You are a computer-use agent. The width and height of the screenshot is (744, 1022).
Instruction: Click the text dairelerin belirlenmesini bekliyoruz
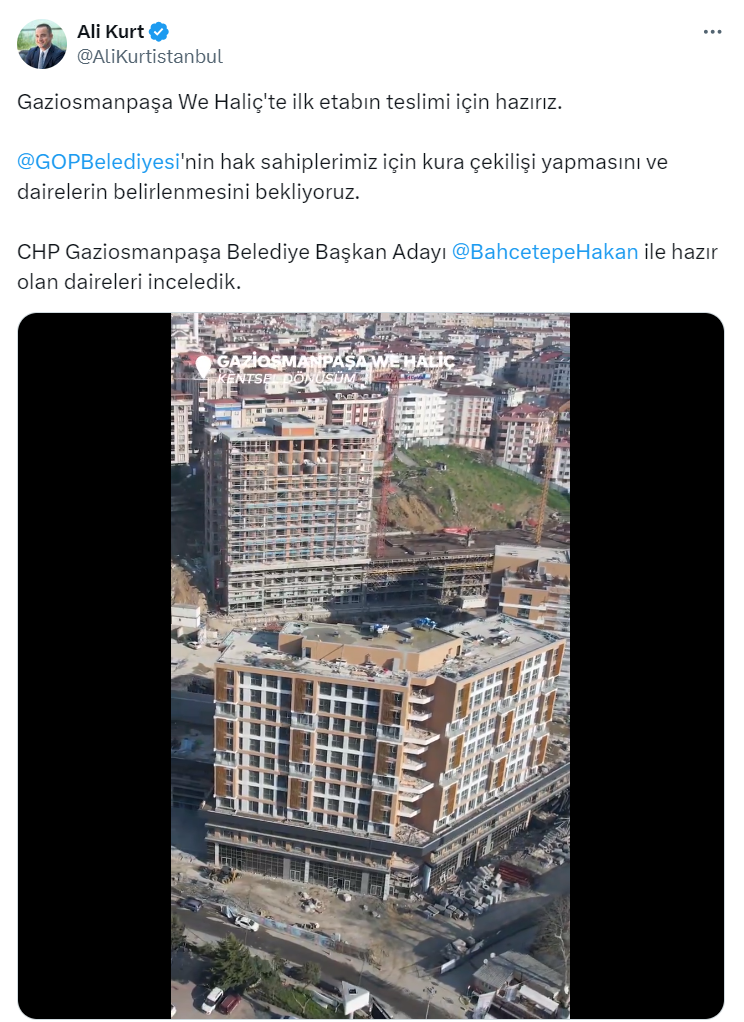[x=188, y=192]
